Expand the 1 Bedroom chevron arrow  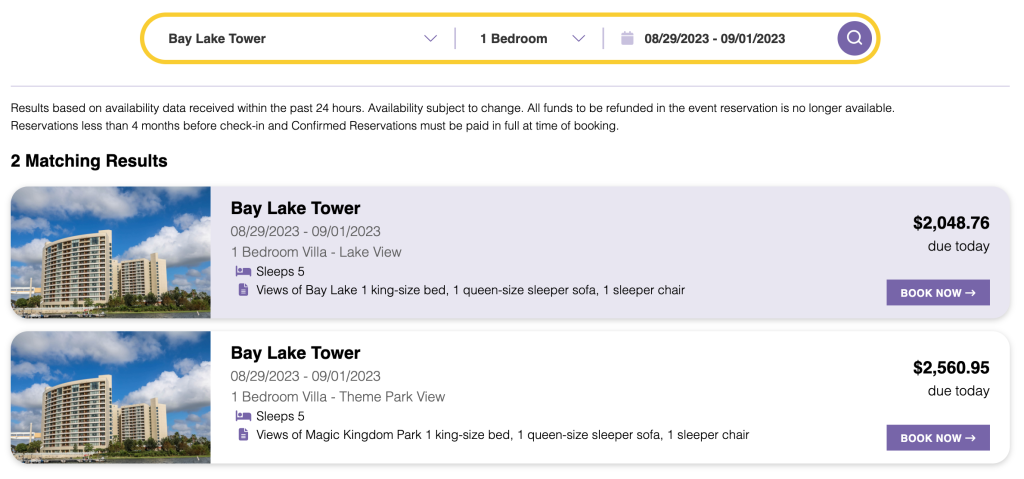tap(578, 39)
